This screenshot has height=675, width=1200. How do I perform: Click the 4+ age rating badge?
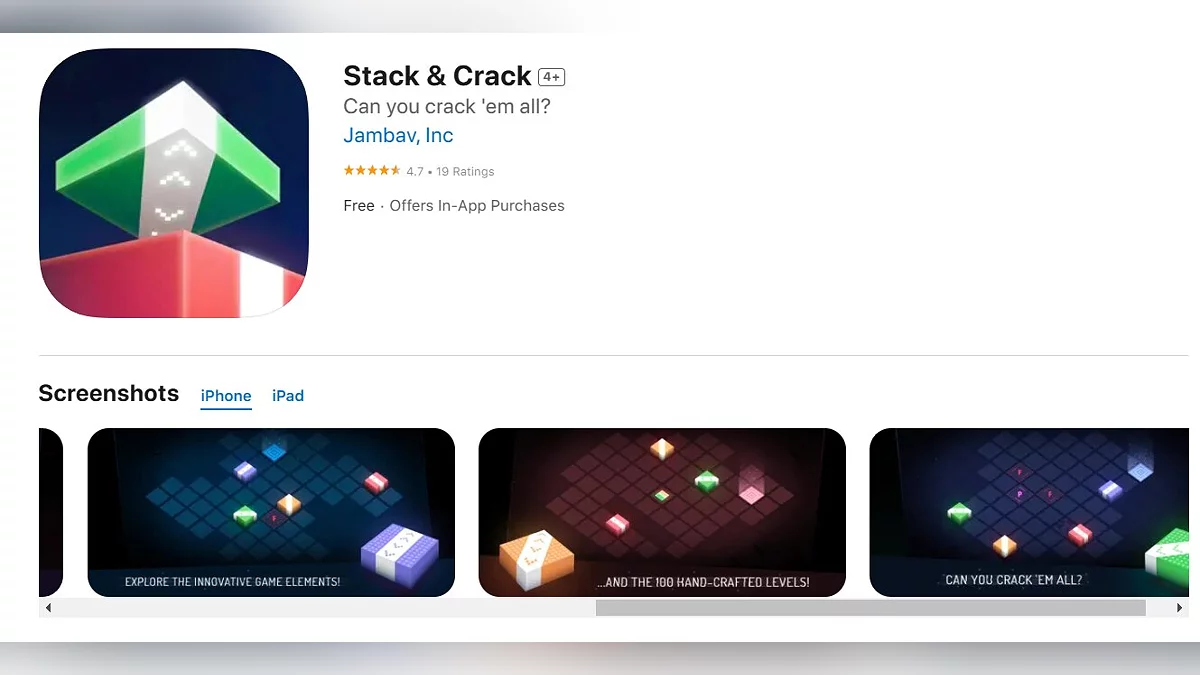point(552,77)
